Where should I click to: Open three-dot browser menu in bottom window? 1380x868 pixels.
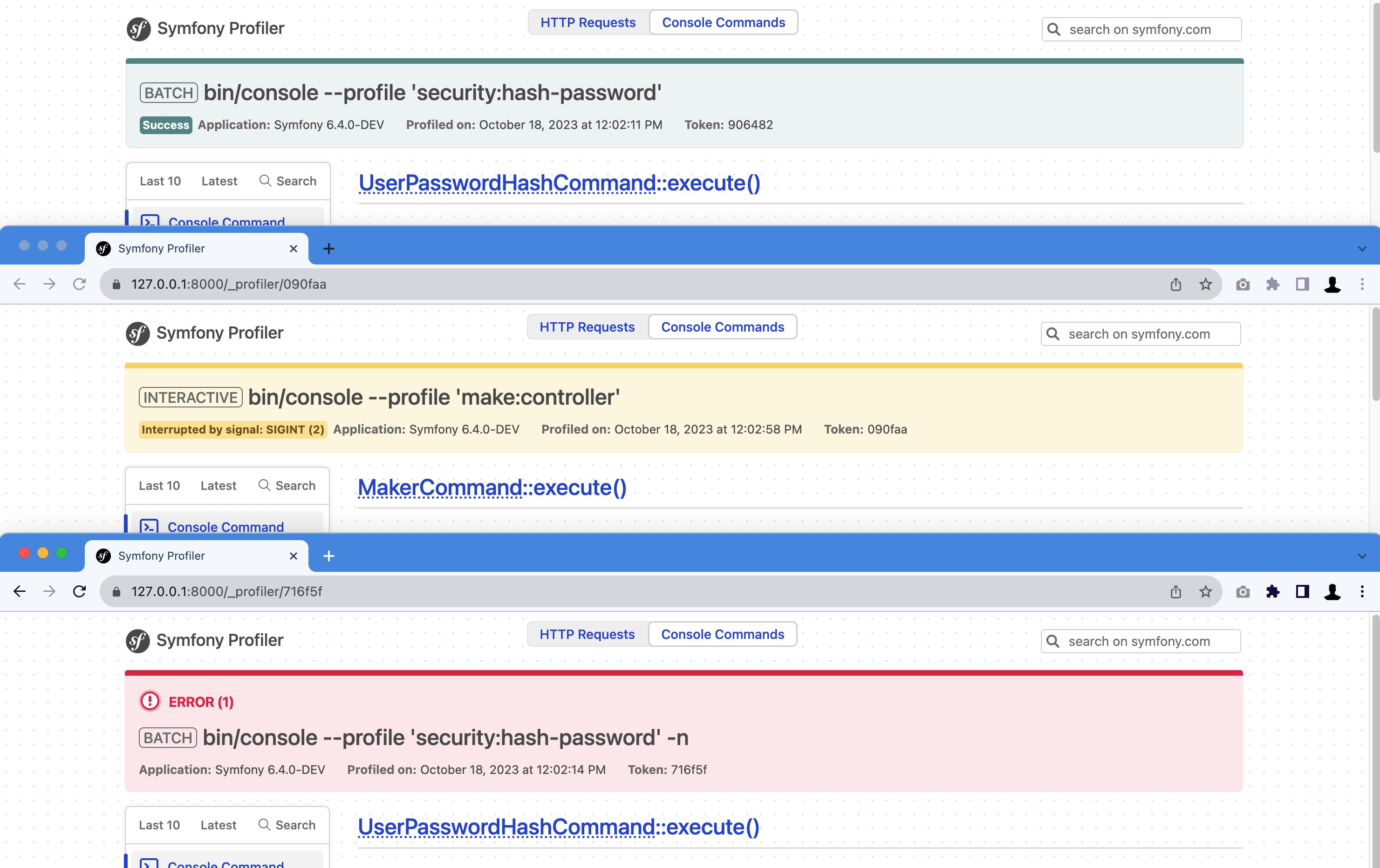pos(1362,591)
